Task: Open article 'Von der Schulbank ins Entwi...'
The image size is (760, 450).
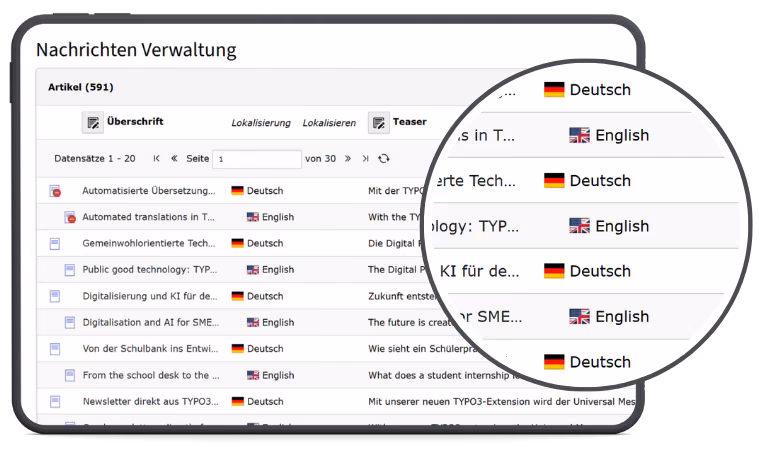Action: (x=150, y=349)
